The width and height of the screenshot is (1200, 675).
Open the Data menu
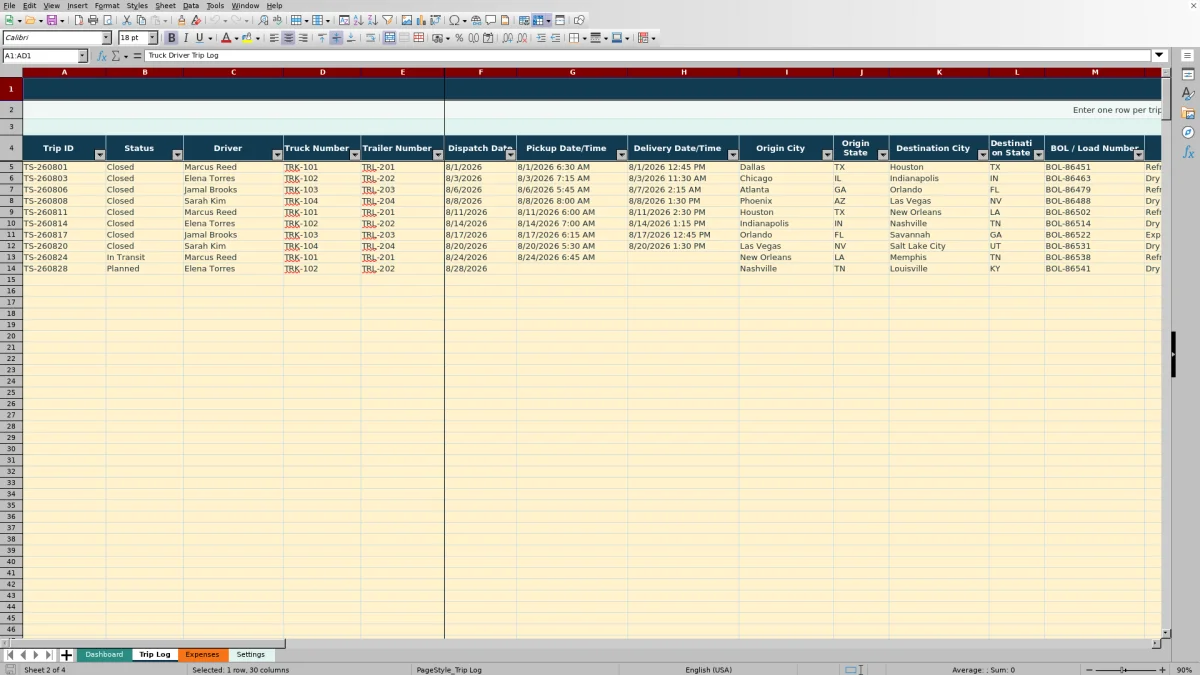[x=190, y=5]
